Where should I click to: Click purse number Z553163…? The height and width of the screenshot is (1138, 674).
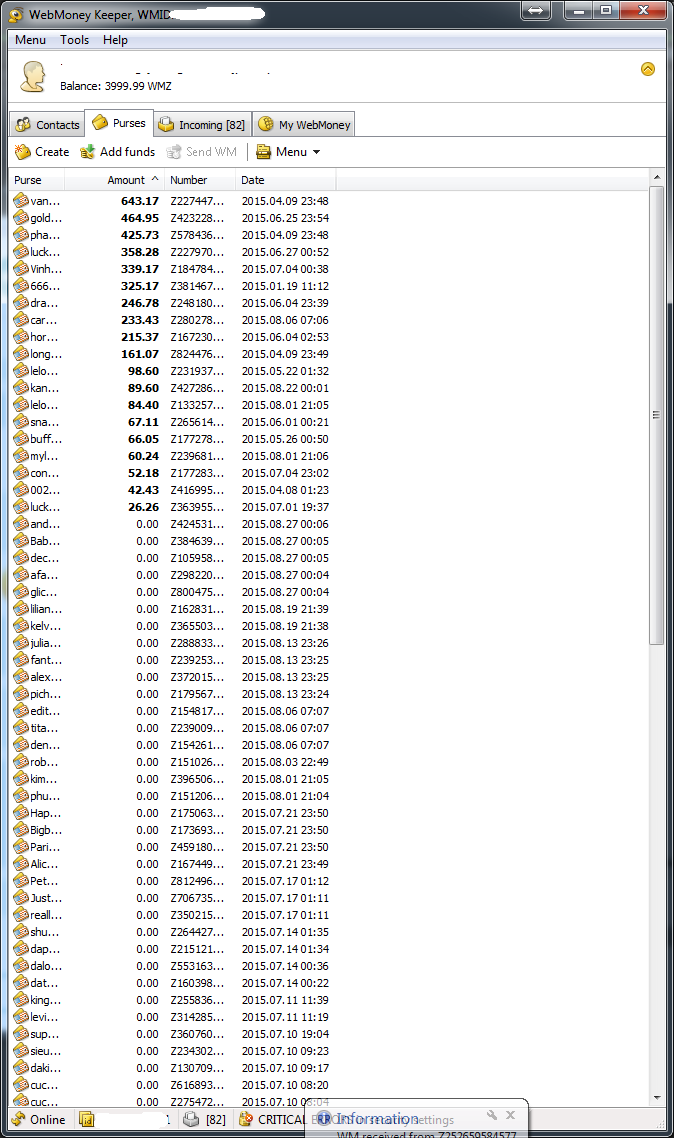pos(197,966)
